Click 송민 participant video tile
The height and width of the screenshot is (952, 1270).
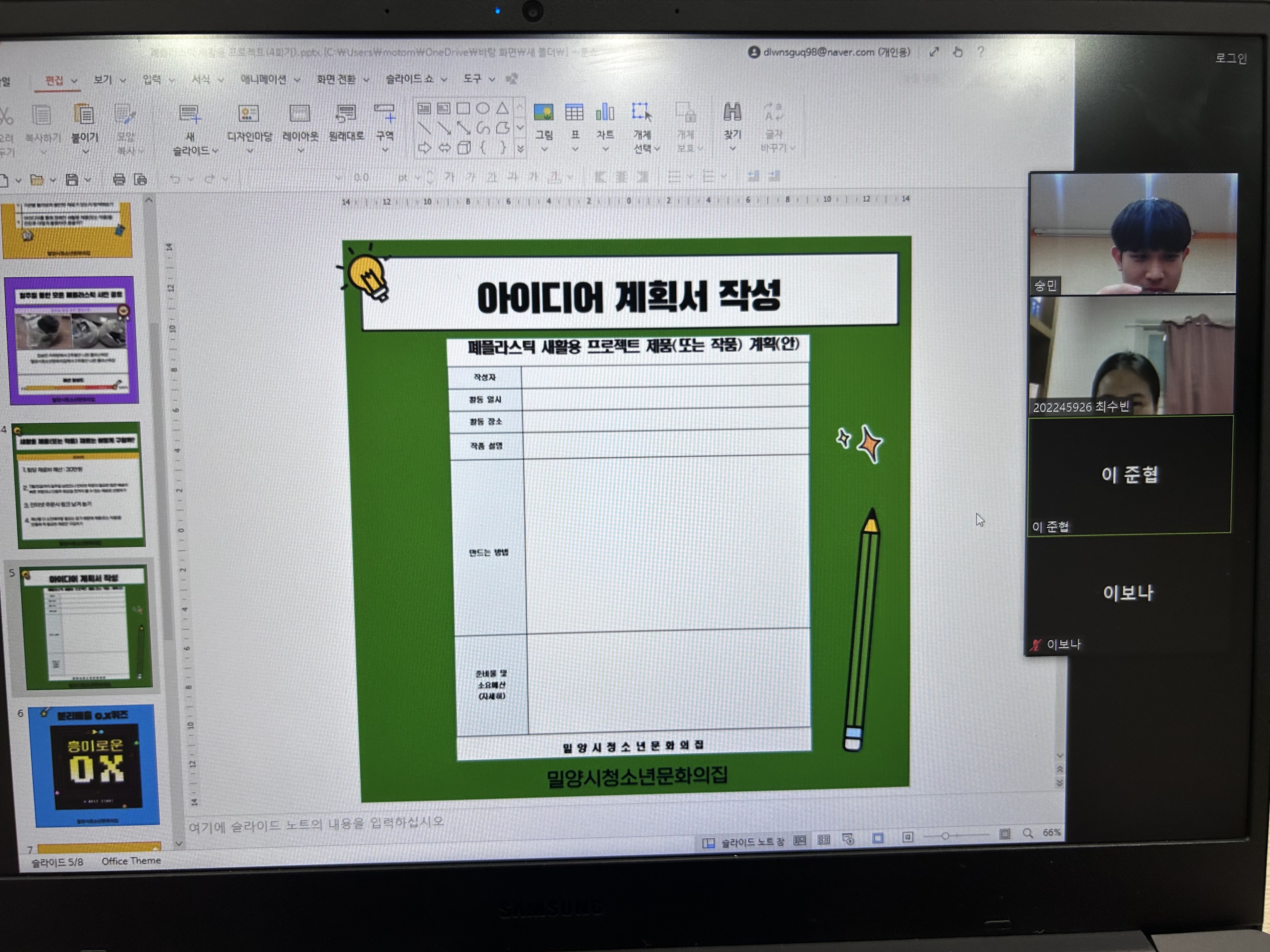(1133, 234)
